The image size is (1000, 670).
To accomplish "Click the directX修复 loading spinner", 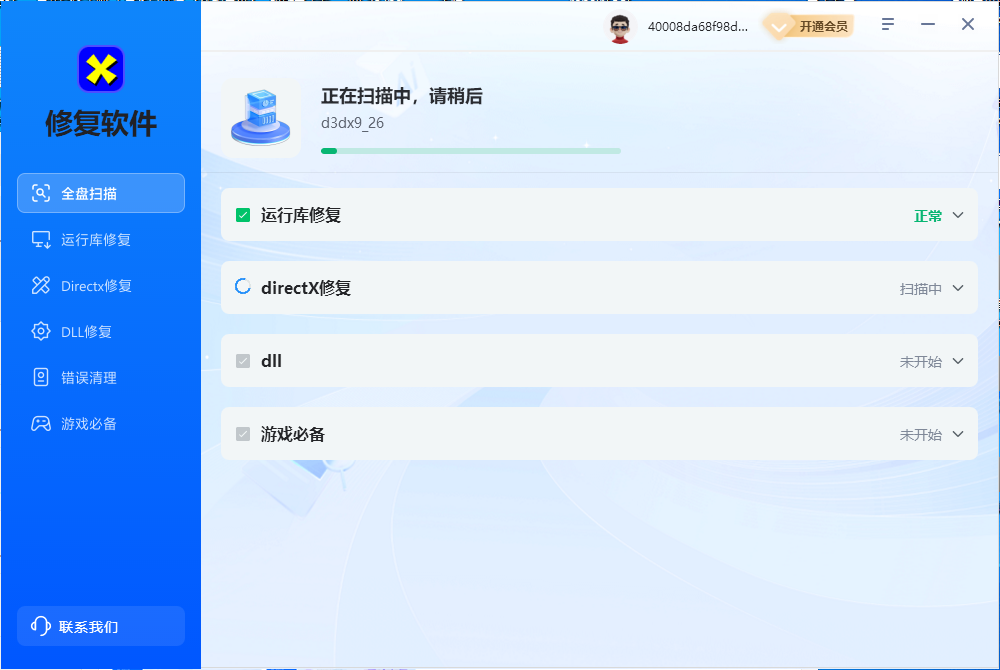I will pos(243,287).
